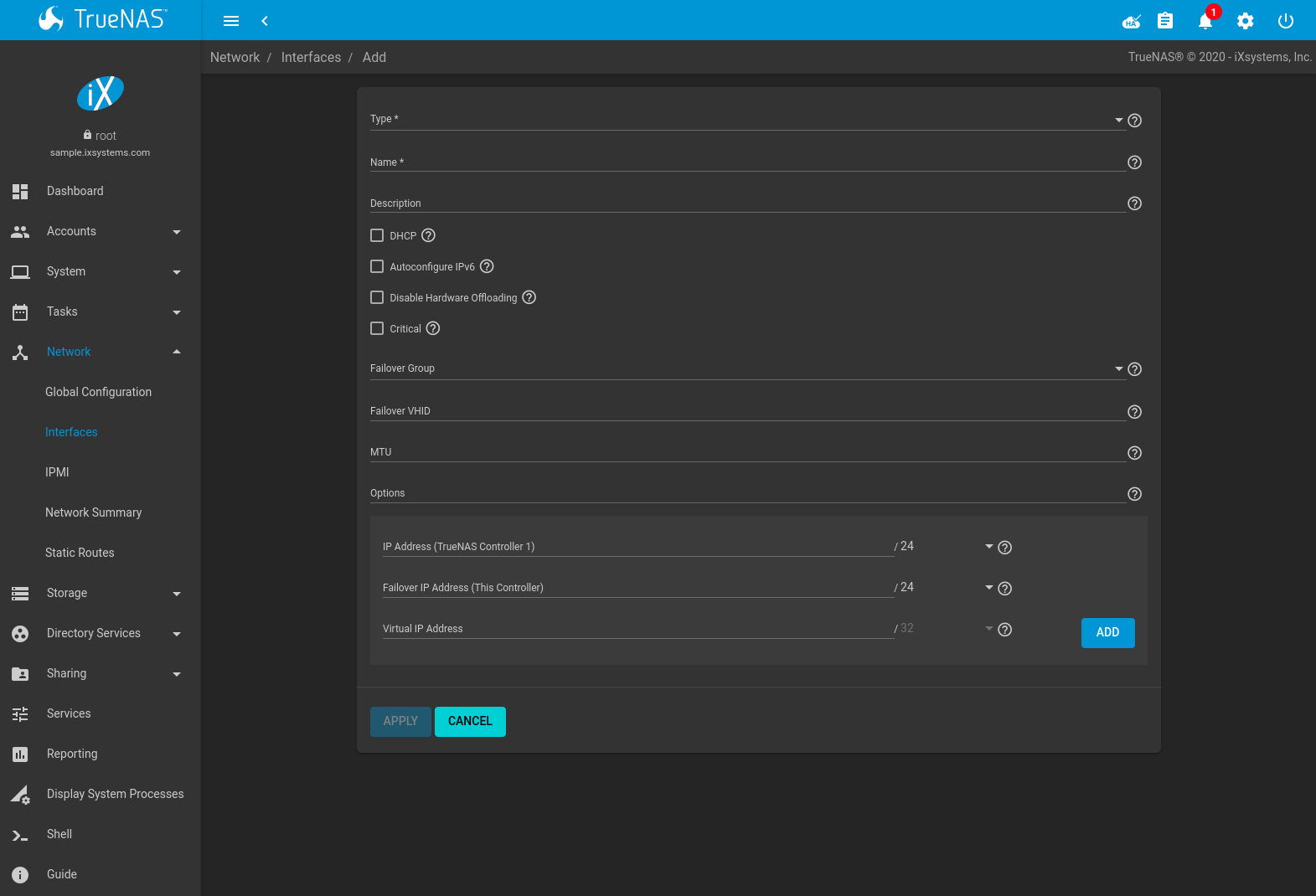Focus the Failover VHID input field
Image resolution: width=1316 pixels, height=896 pixels.
coord(747,410)
